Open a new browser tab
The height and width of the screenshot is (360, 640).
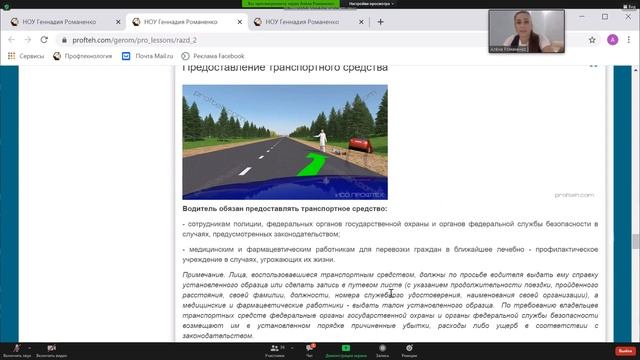click(380, 22)
